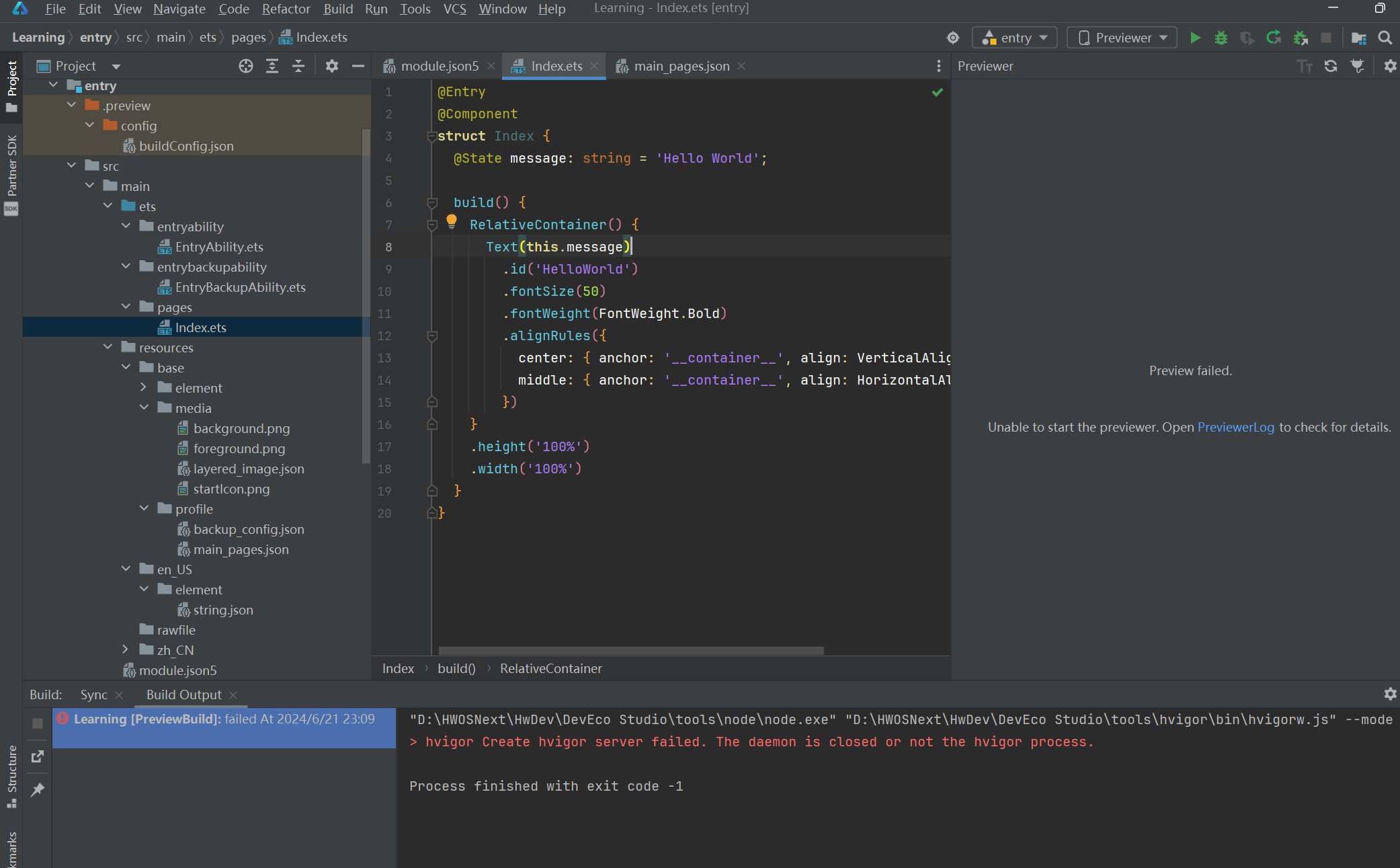Collapse the src folder in tree
Viewport: 1400px width, 868px height.
(x=71, y=166)
